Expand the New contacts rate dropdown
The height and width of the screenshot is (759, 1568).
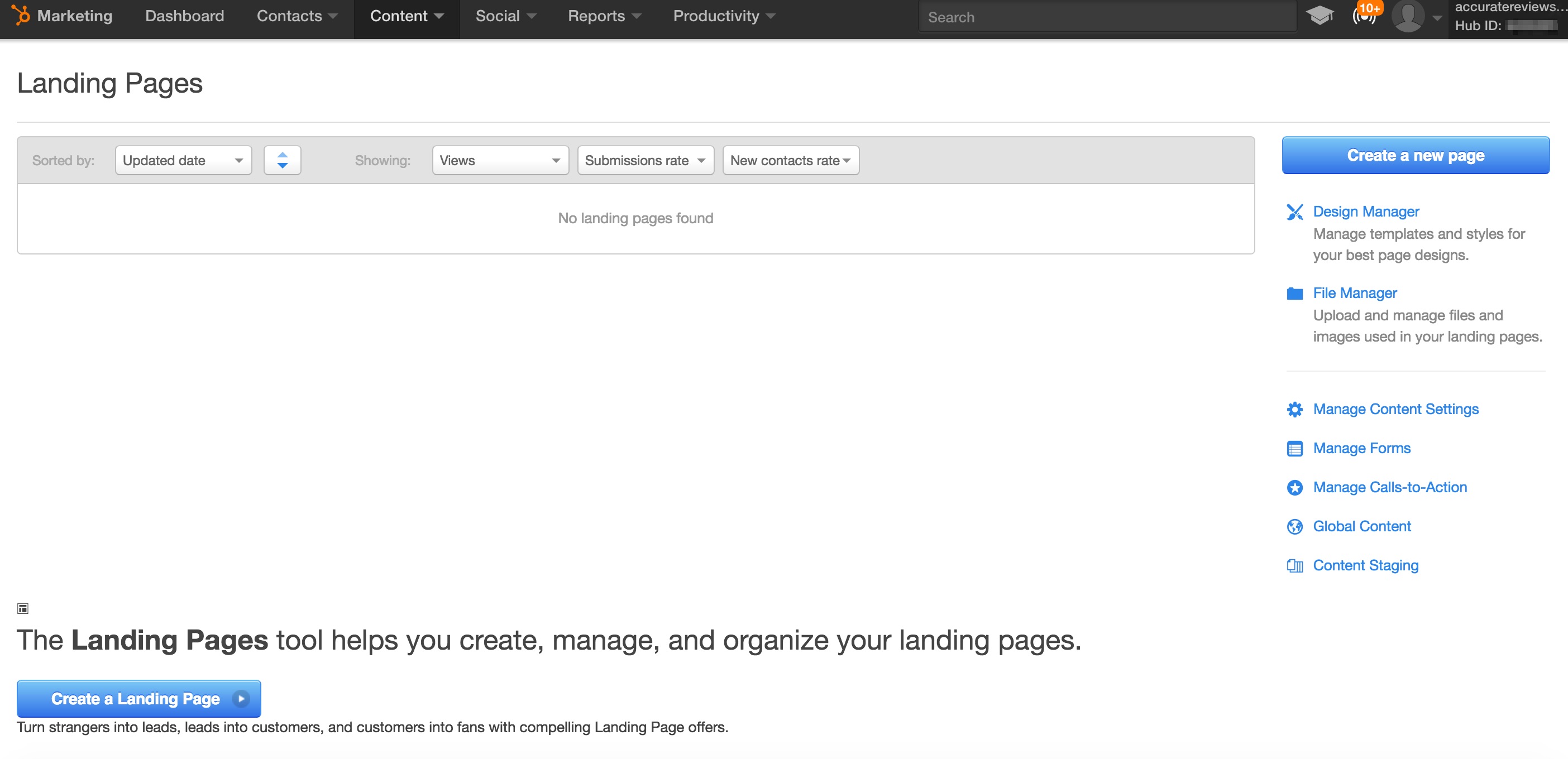790,160
